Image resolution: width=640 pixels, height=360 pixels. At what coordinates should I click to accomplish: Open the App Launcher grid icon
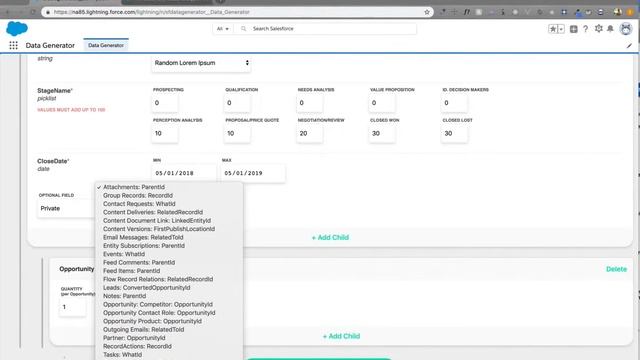pyautogui.click(x=13, y=45)
